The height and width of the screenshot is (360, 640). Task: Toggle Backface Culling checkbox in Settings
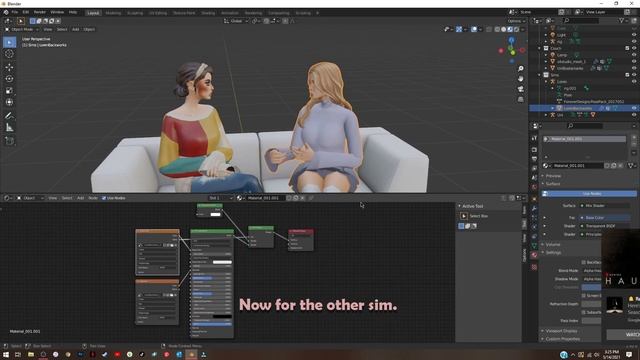(x=584, y=262)
